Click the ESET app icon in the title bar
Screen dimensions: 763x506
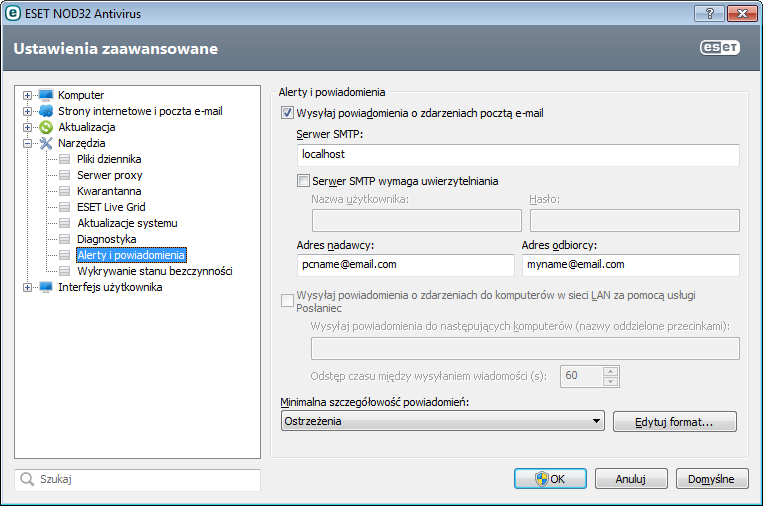13,13
